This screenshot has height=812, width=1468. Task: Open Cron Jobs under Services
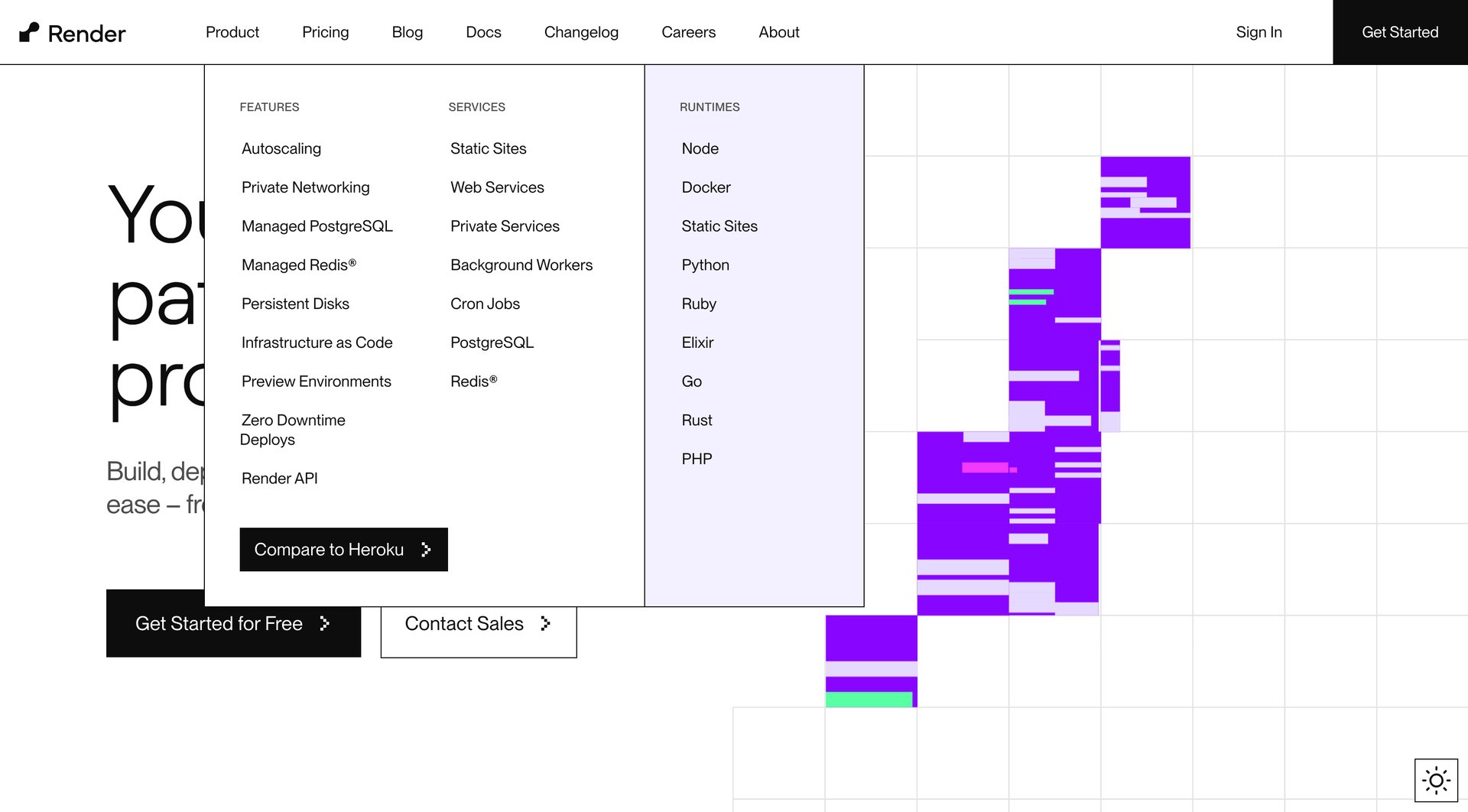485,304
